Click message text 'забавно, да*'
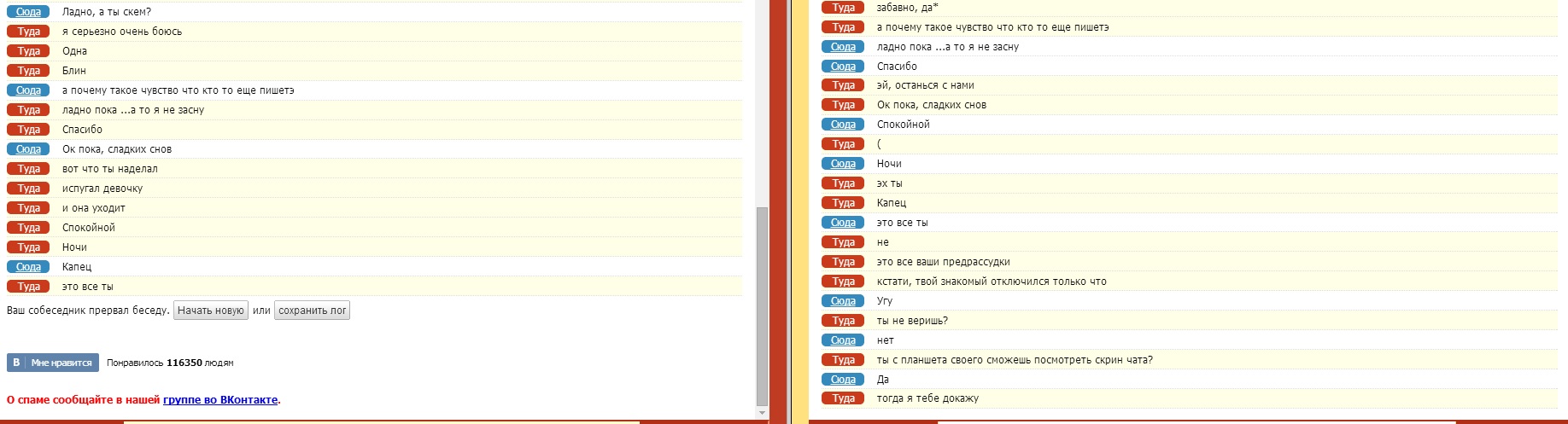 (908, 8)
